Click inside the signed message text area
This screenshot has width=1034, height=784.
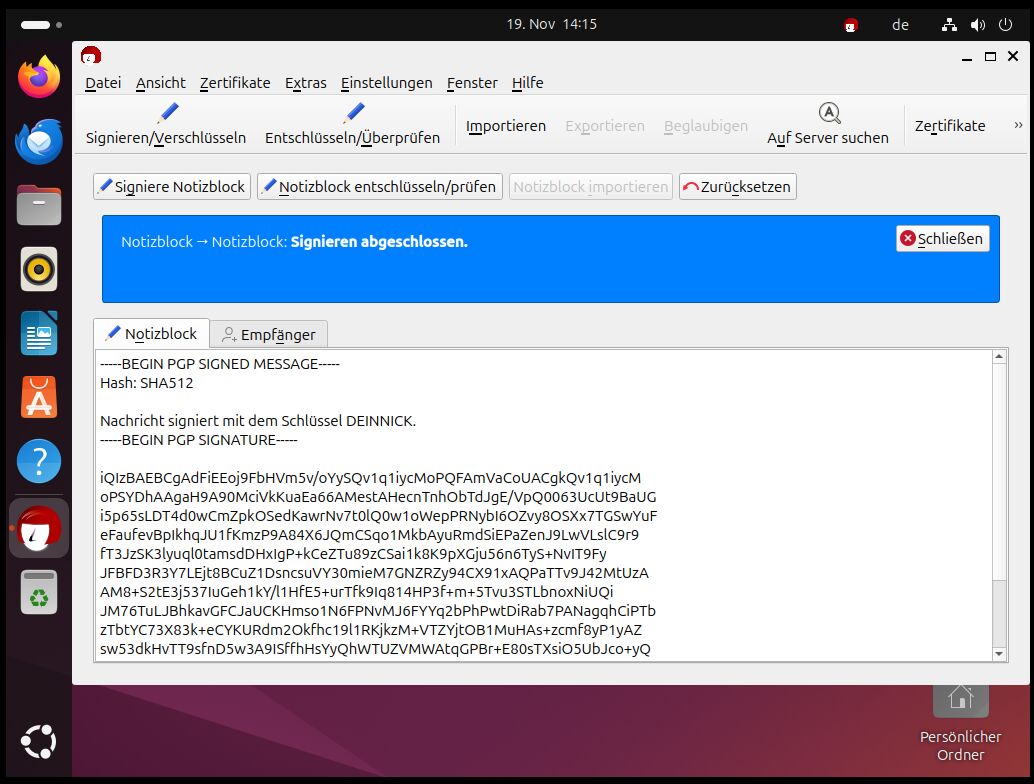[x=540, y=500]
